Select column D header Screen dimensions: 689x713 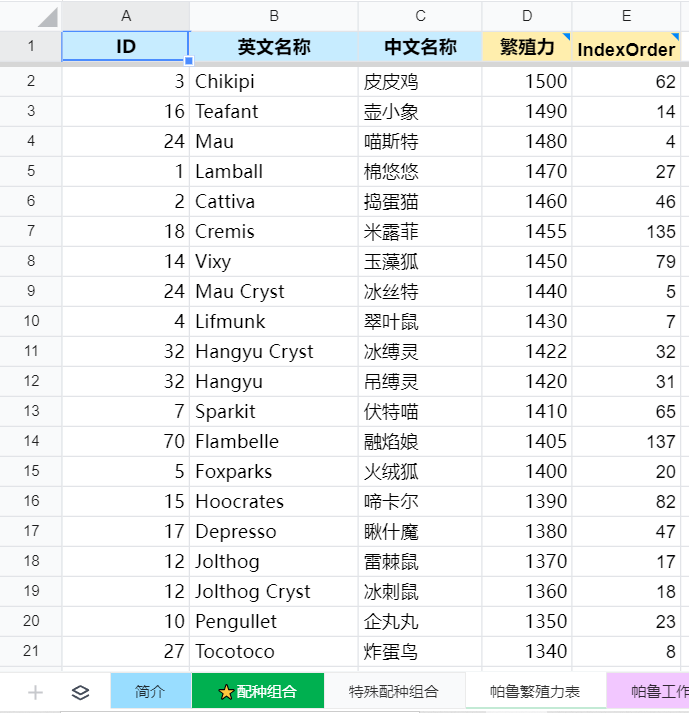pos(527,16)
